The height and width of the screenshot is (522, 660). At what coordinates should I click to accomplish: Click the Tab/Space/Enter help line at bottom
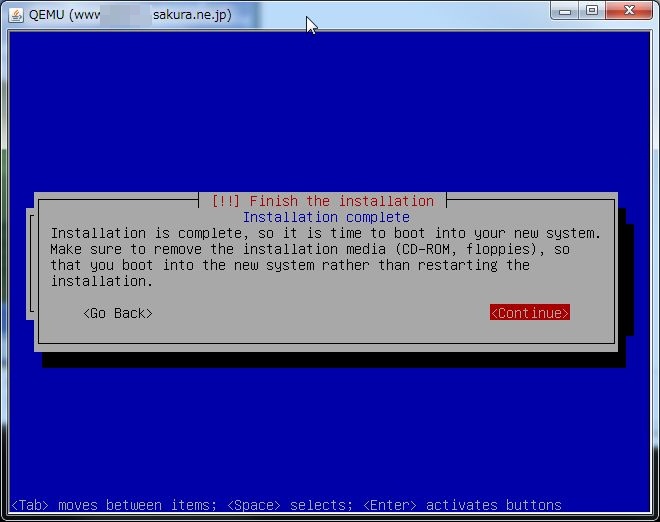coord(286,505)
